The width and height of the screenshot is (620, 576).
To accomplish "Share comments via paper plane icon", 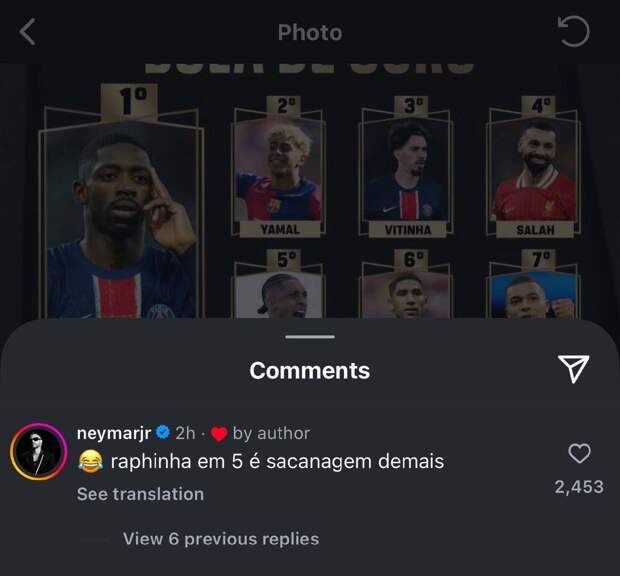I will pos(573,369).
